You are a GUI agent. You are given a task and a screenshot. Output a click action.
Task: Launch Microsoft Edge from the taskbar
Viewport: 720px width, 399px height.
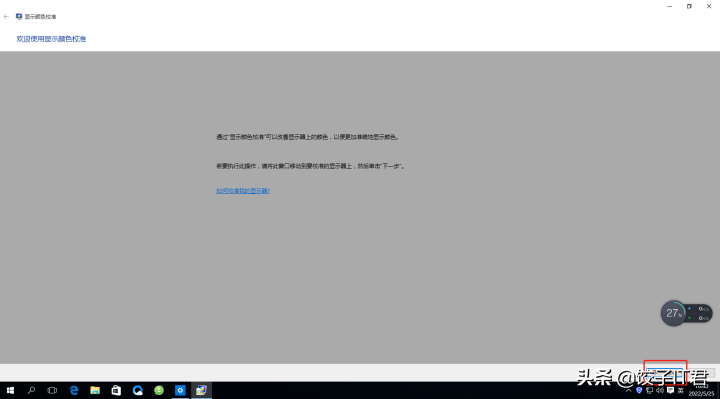[73, 390]
